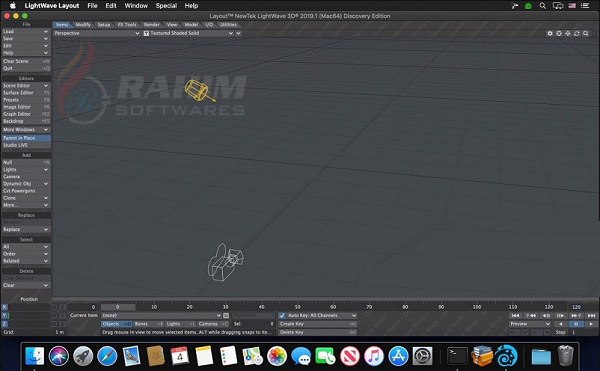This screenshot has height=371, width=600.
Task: Open the Window menu in menu bar
Action: pos(136,6)
